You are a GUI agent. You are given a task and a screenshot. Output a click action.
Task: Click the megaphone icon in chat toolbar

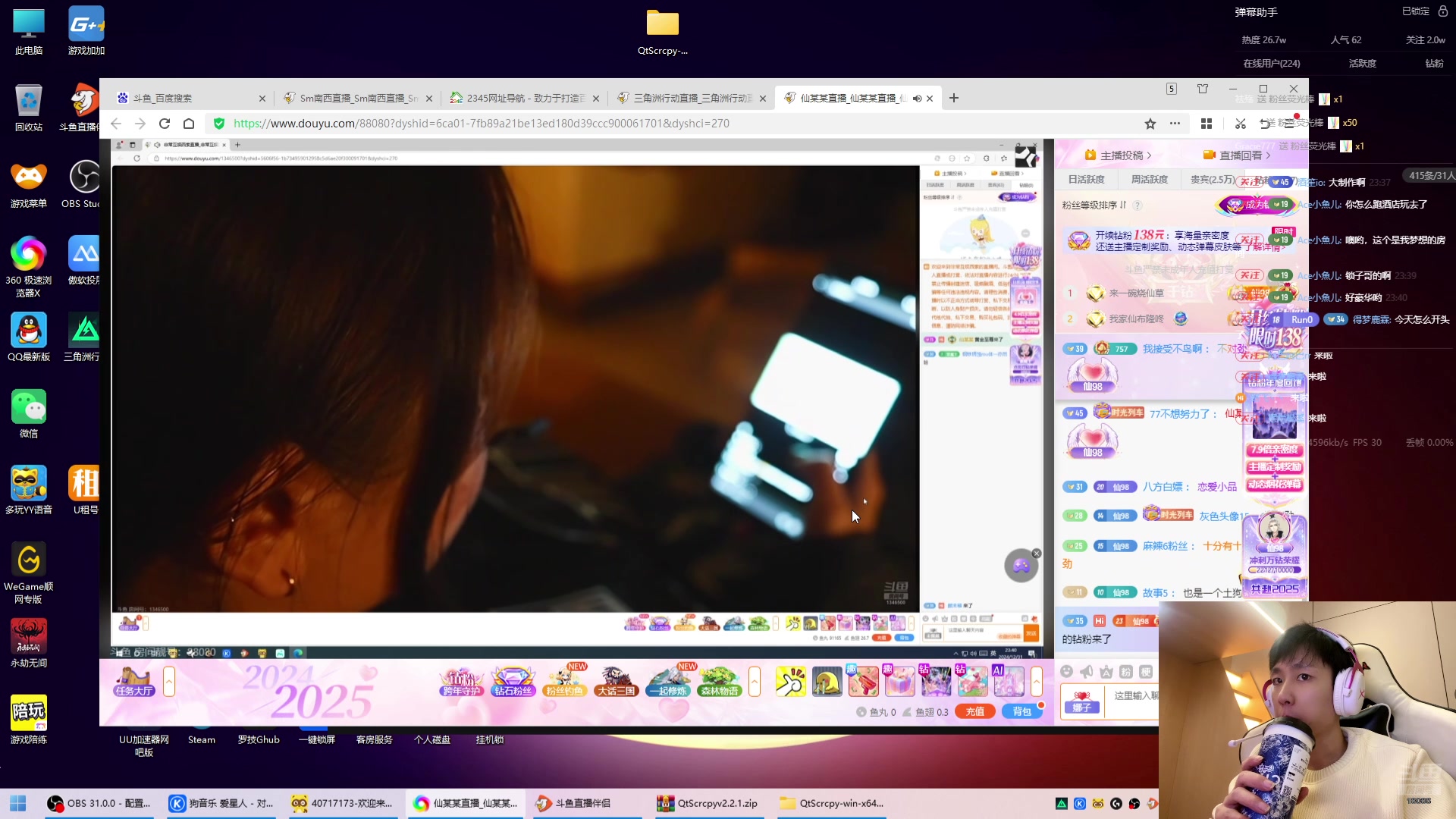[1087, 672]
